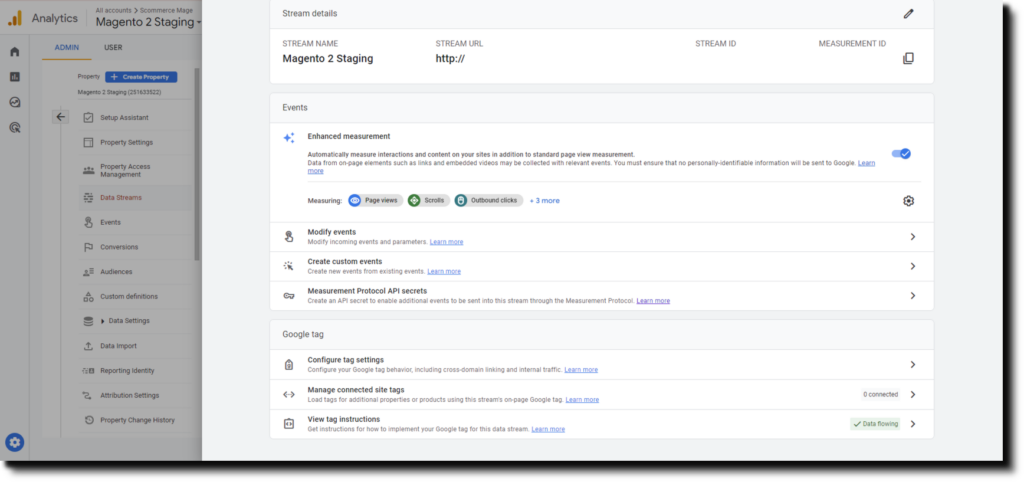Image resolution: width=1024 pixels, height=482 pixels.
Task: Open Events in admin menu
Action: [110, 222]
